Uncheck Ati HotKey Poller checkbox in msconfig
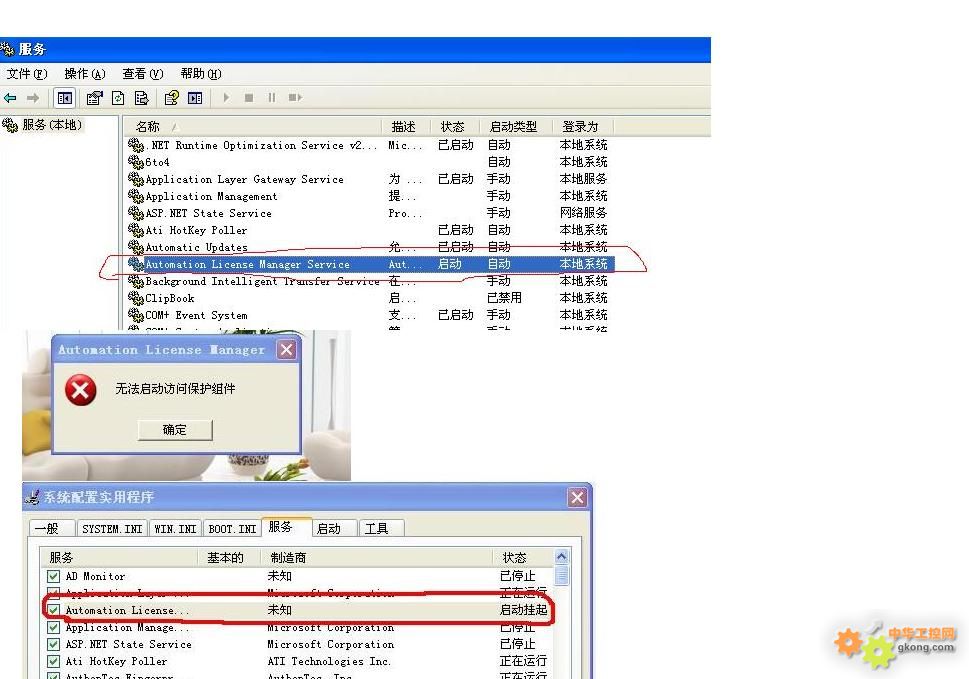969x679 pixels. (53, 661)
